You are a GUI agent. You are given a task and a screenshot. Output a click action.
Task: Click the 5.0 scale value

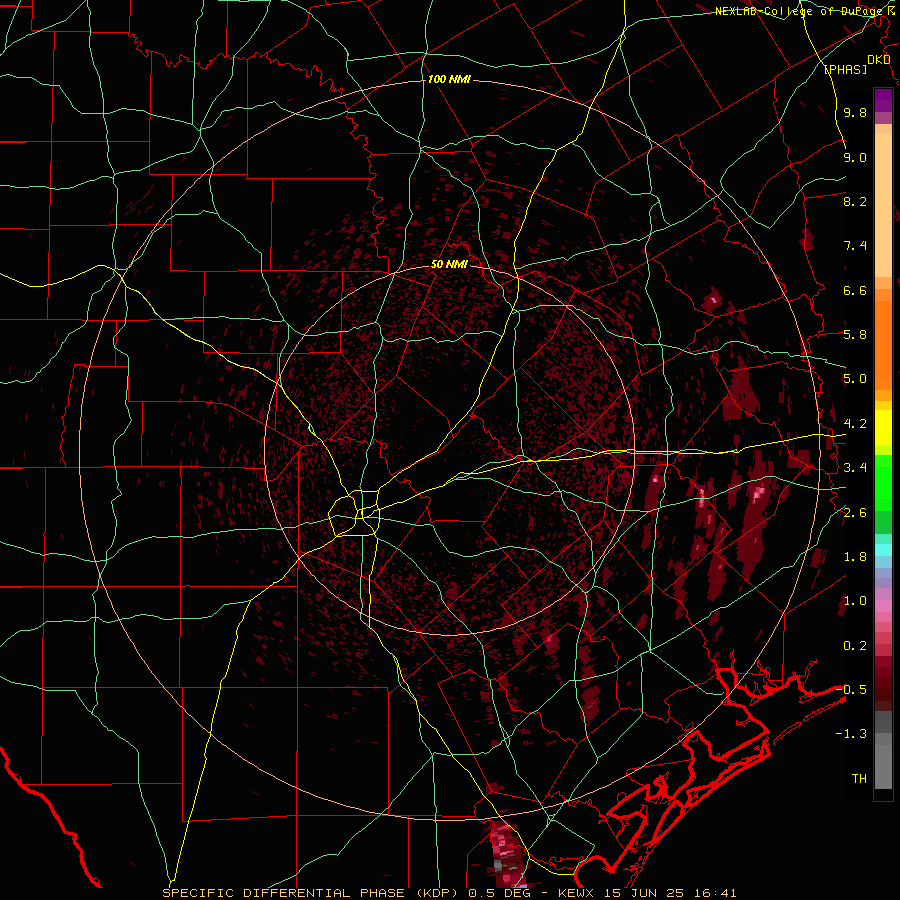coord(855,379)
